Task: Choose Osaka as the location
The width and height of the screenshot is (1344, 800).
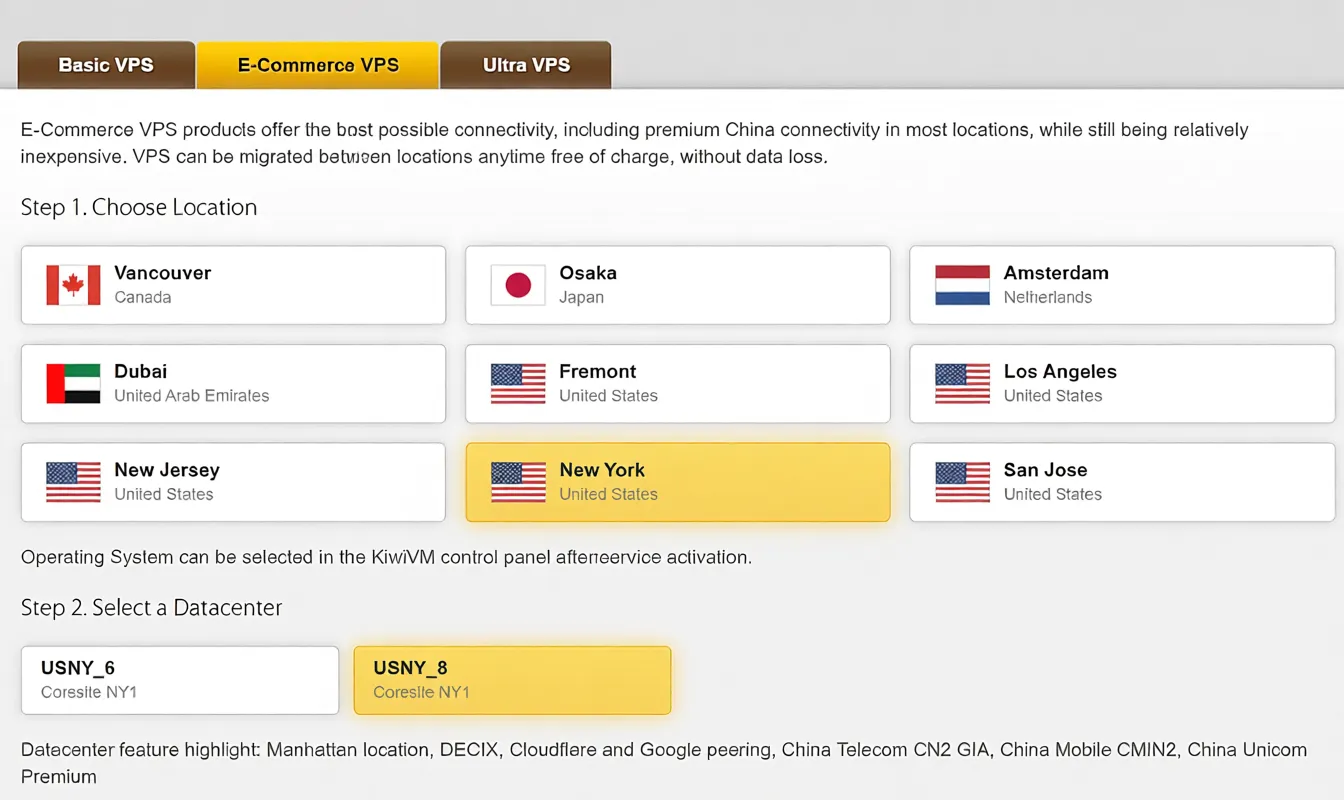Action: (678, 285)
